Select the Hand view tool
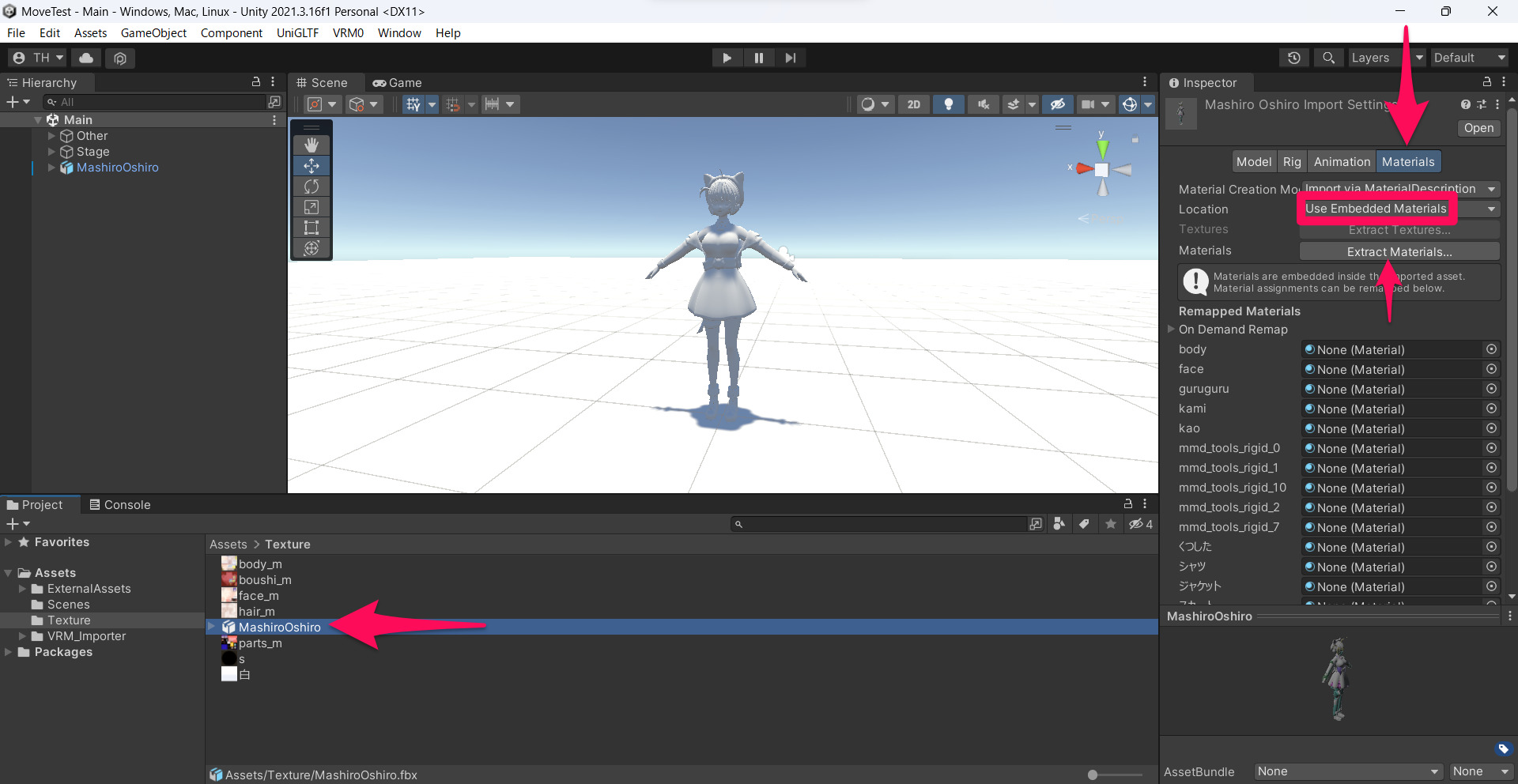This screenshot has width=1518, height=784. click(312, 145)
